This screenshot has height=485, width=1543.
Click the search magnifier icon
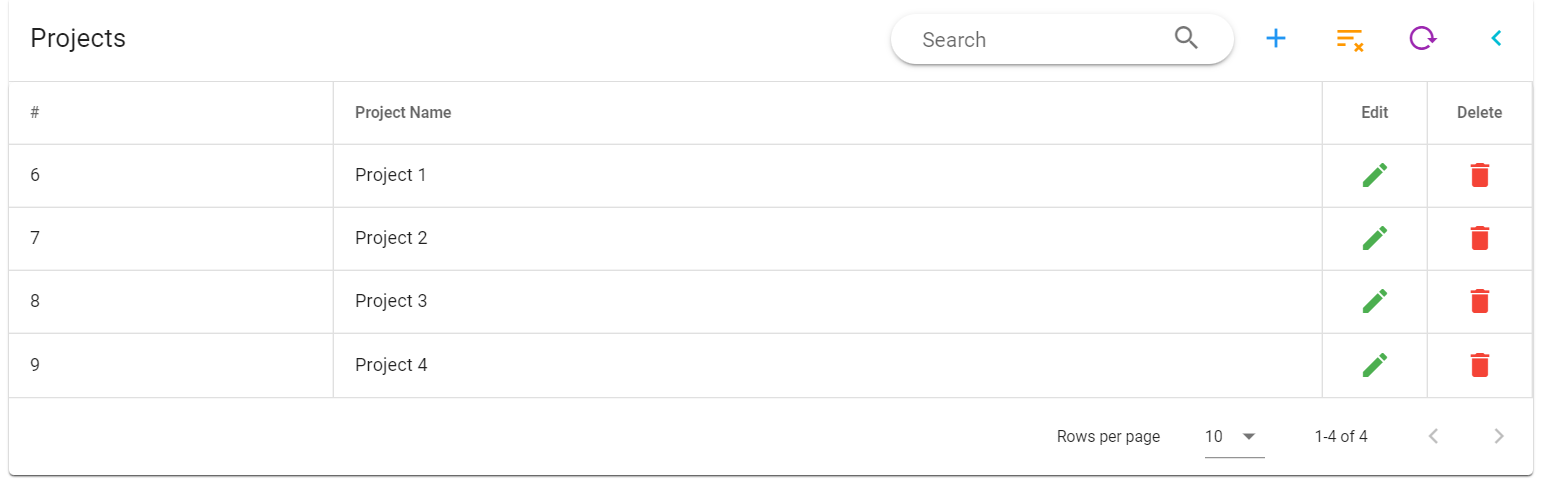pos(1186,39)
